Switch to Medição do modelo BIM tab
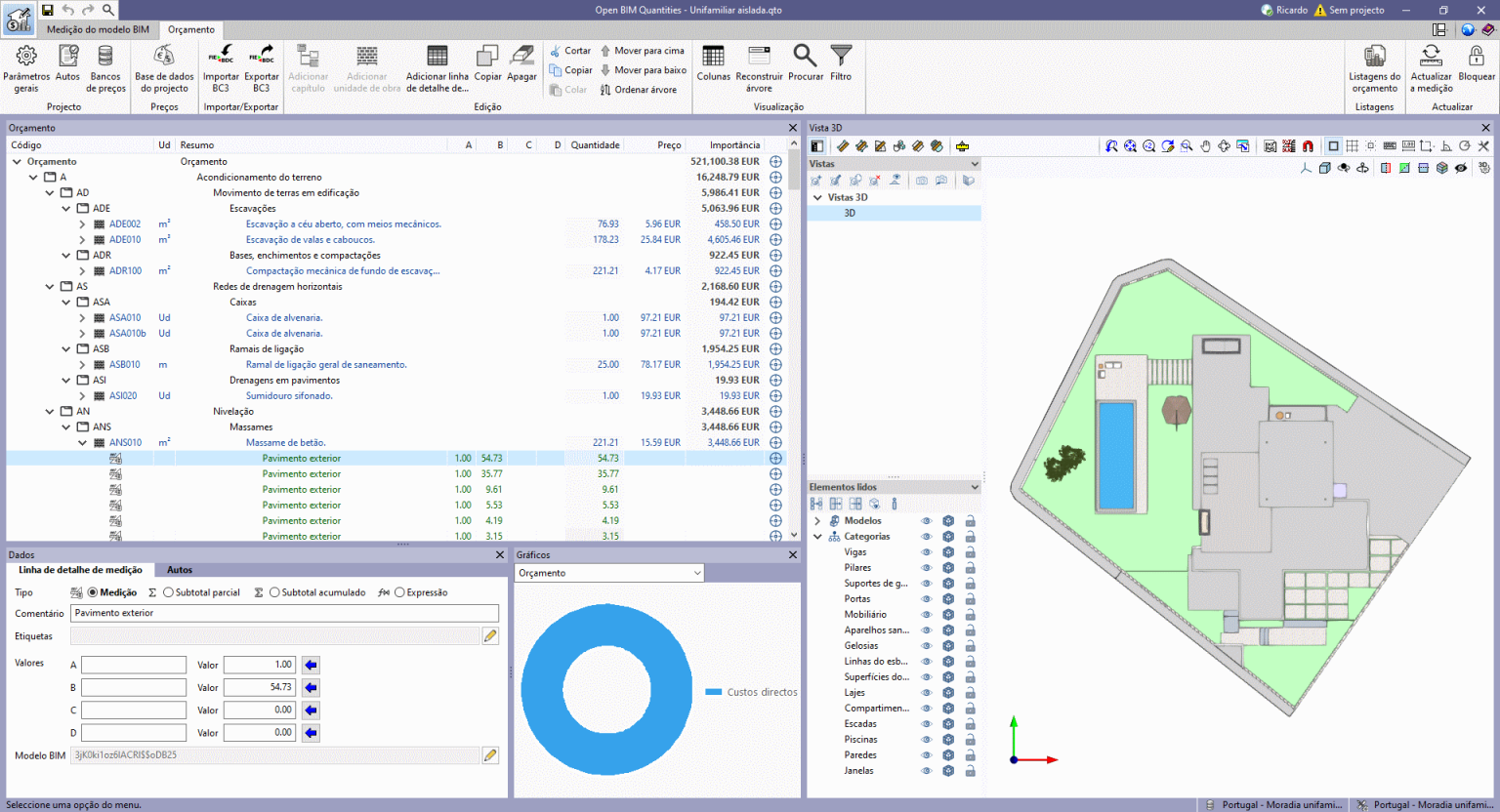 [99, 29]
